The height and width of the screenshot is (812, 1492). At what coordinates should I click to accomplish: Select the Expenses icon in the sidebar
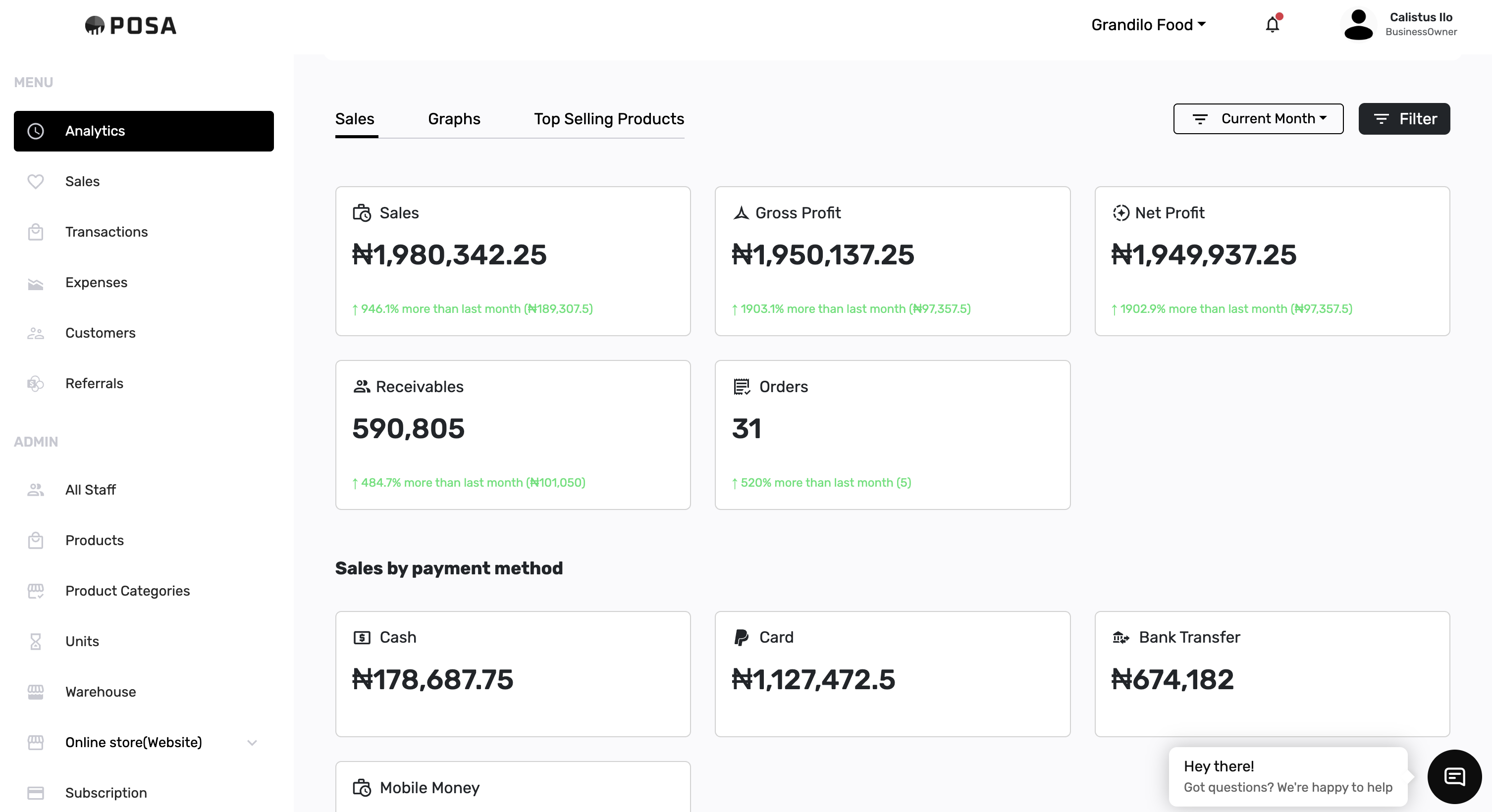coord(36,283)
